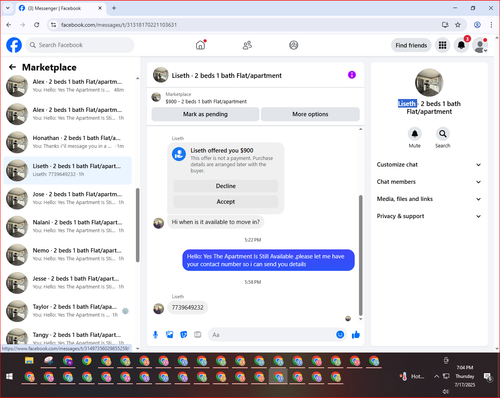Select the Messenger | Facebook tab

tap(60, 8)
